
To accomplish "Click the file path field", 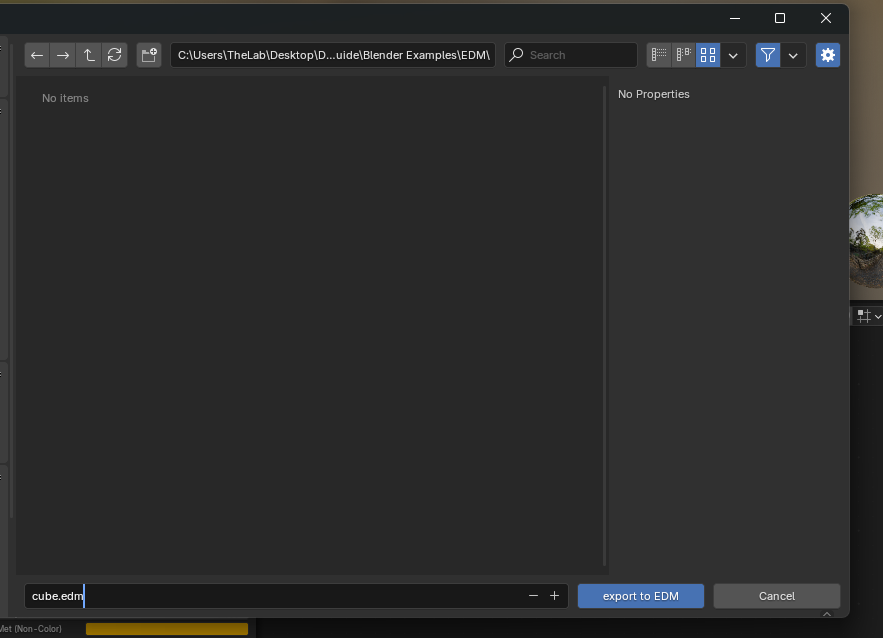I will (x=333, y=55).
